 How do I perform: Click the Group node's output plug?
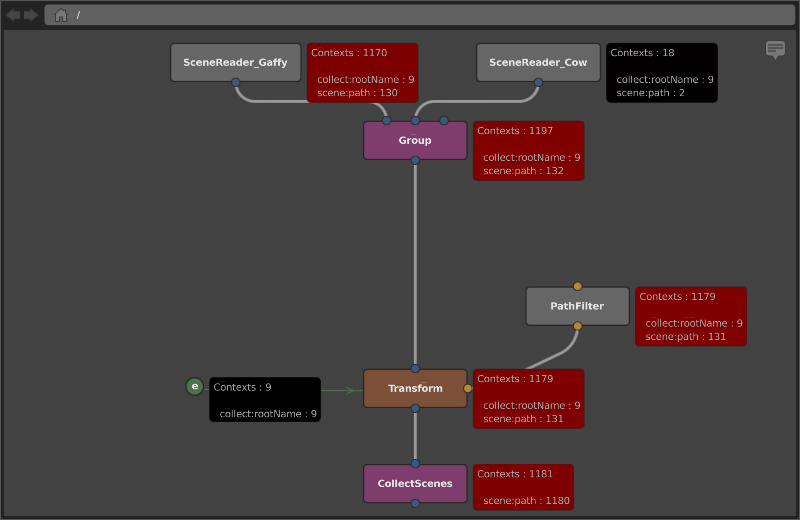click(x=415, y=160)
